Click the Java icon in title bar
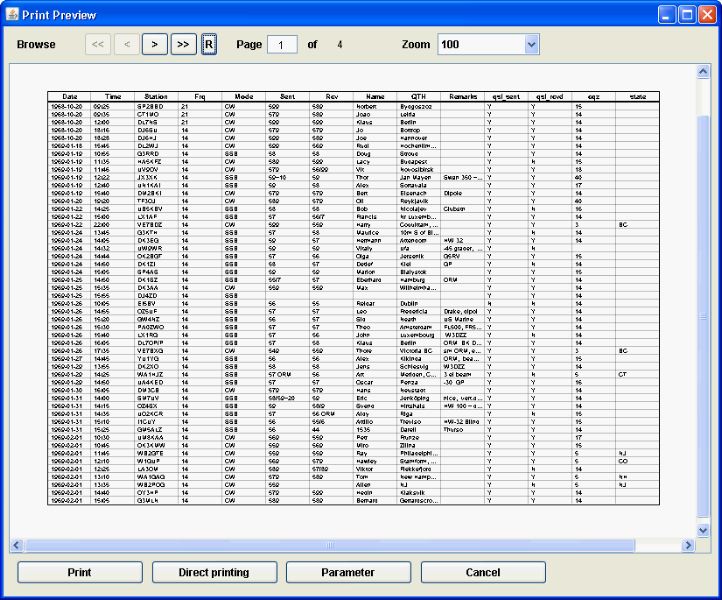 13,14
